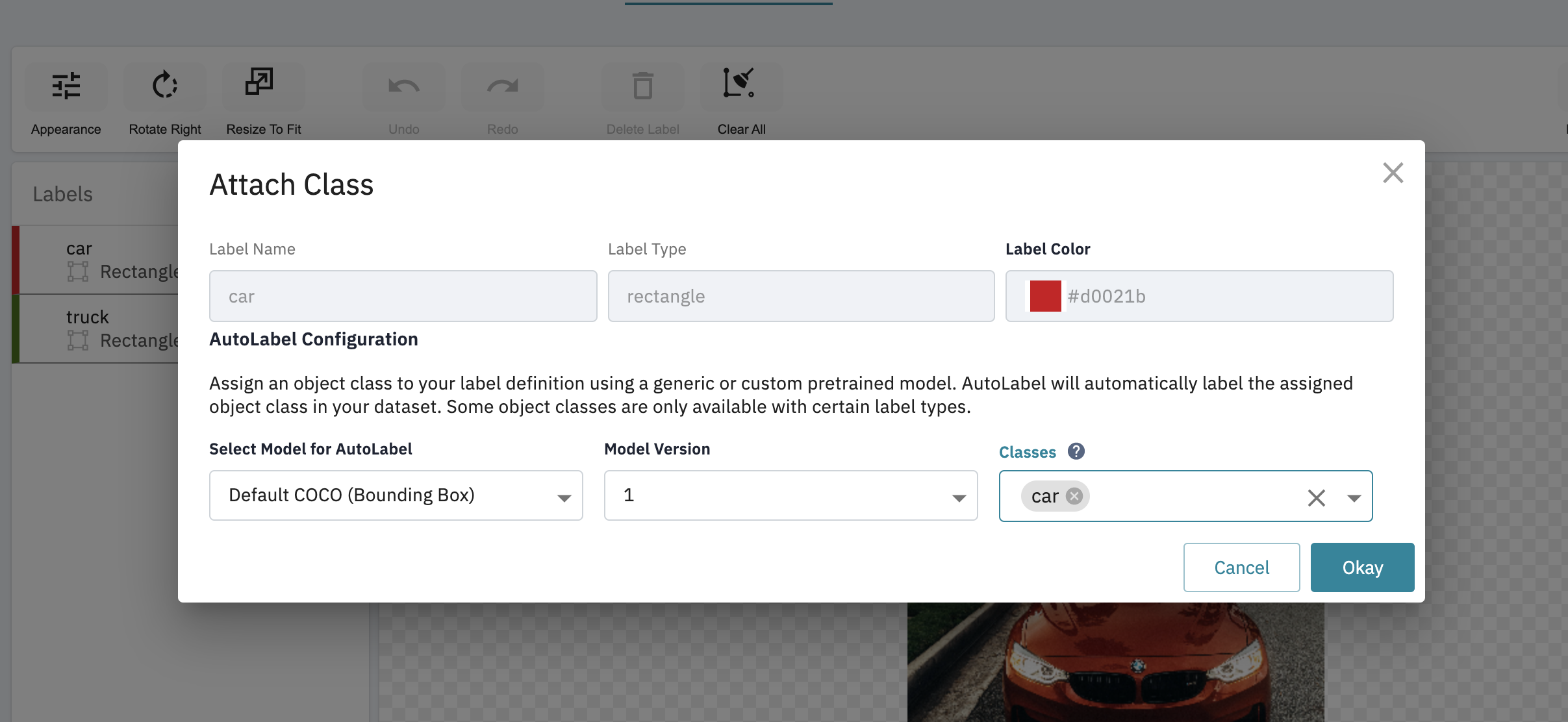Click the #d0021b label color field
The image size is (1568, 722).
pos(1200,296)
